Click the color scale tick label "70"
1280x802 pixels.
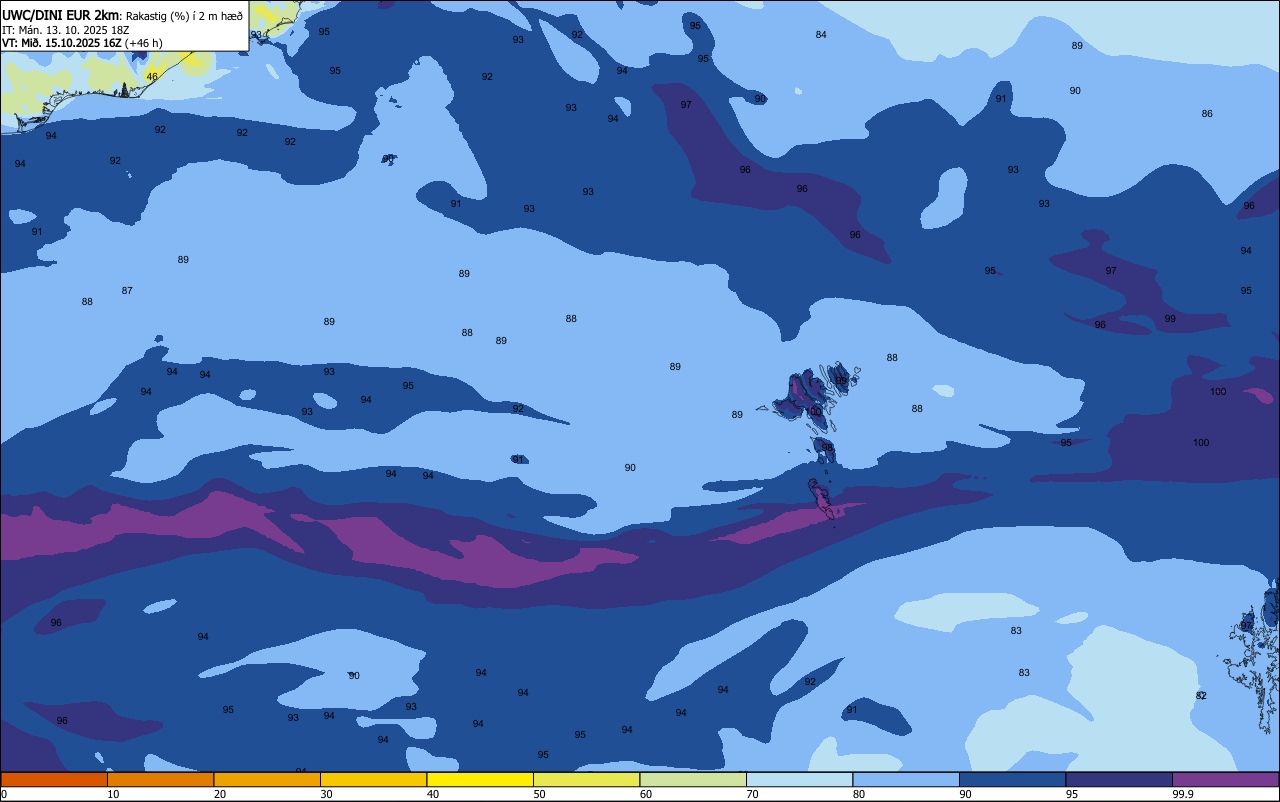tap(752, 794)
